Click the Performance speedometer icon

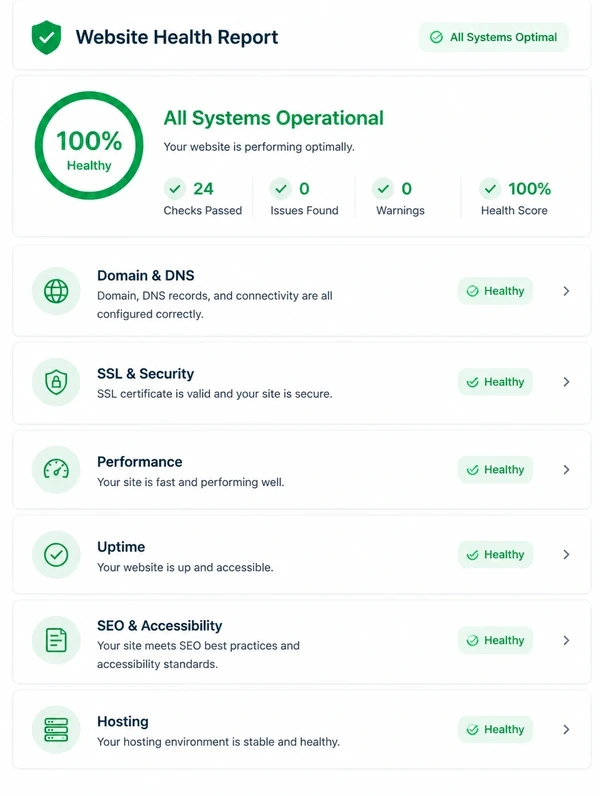coord(56,470)
